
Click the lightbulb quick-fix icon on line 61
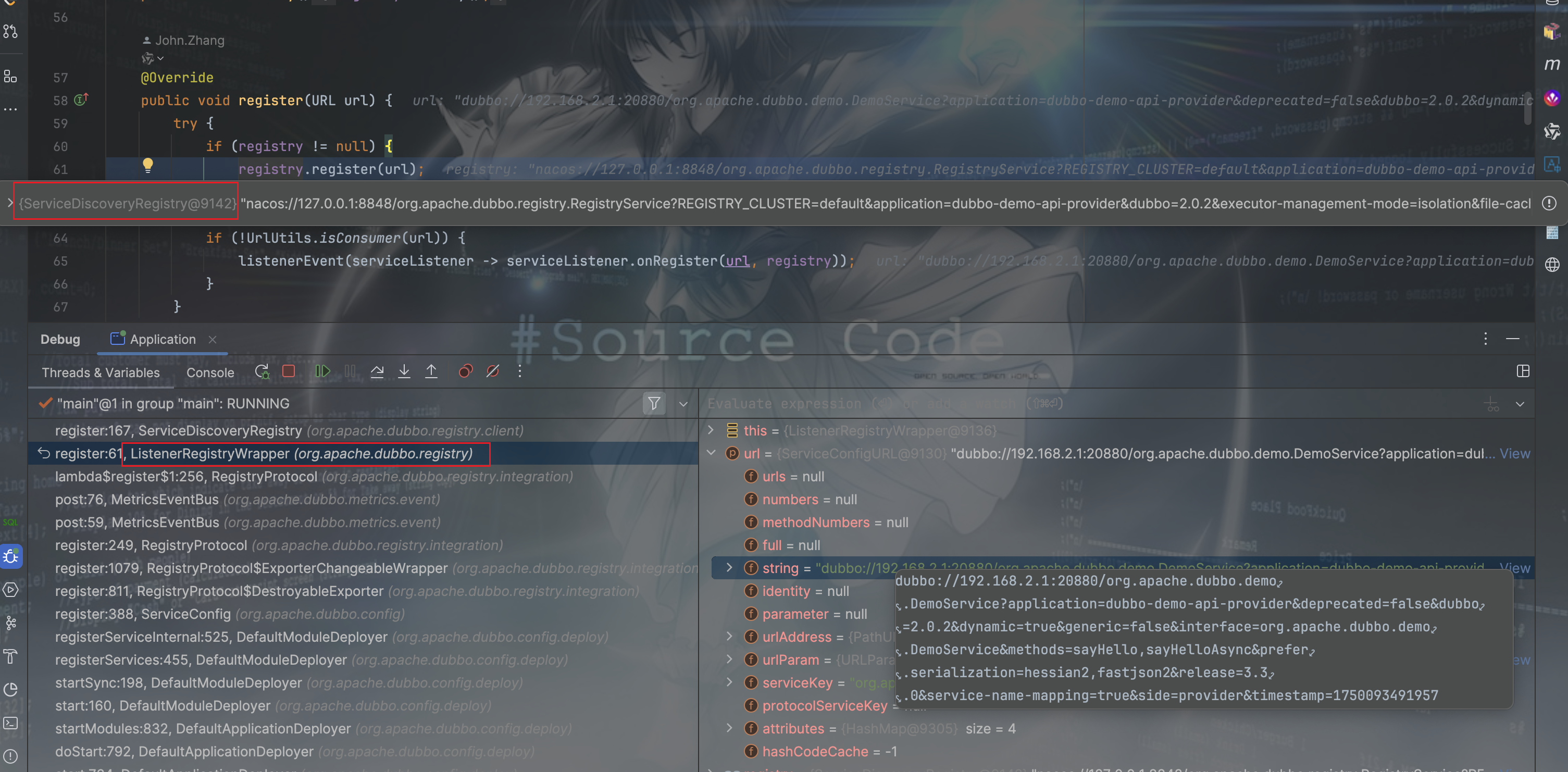[x=147, y=165]
